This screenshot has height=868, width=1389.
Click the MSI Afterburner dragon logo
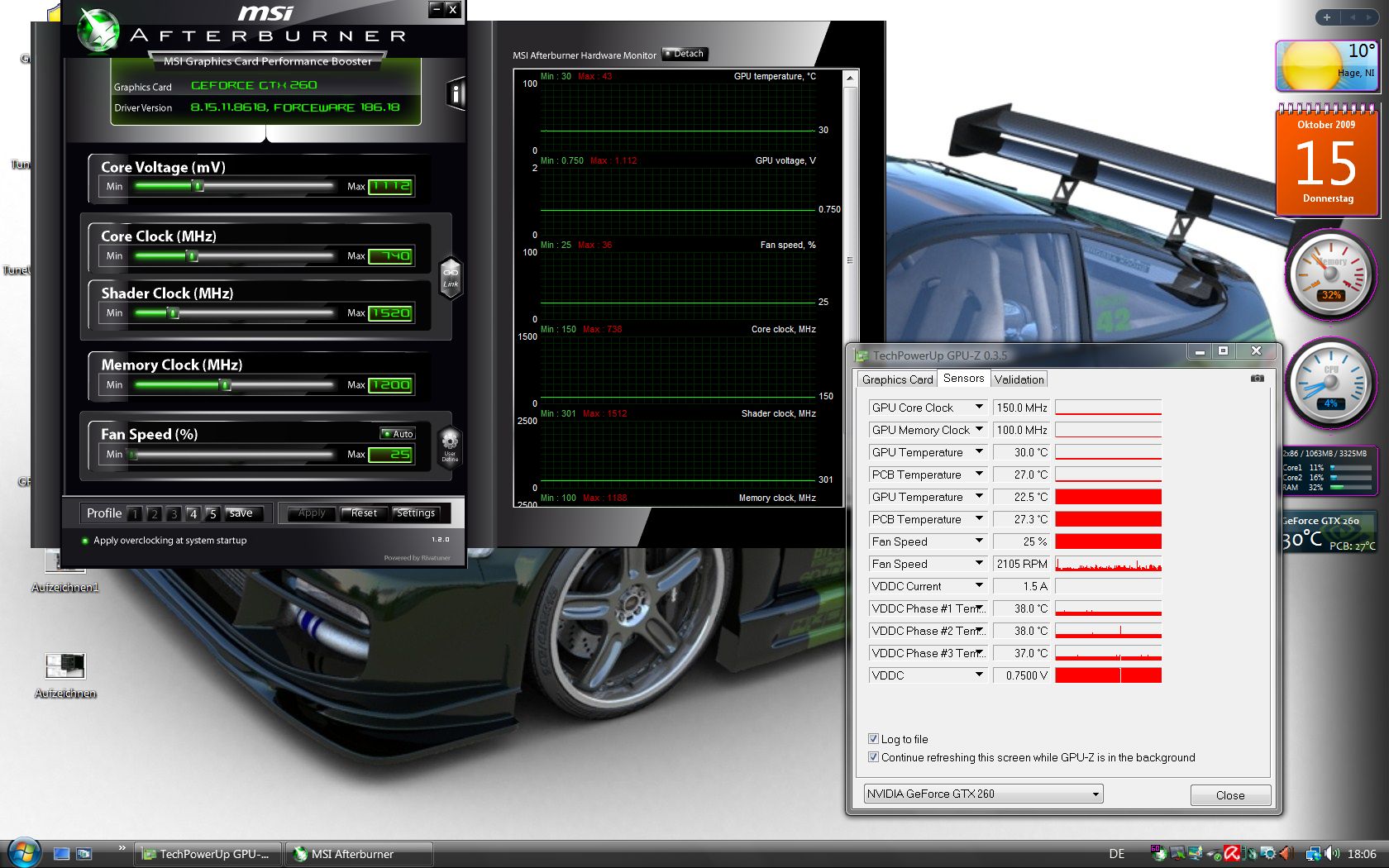98,29
